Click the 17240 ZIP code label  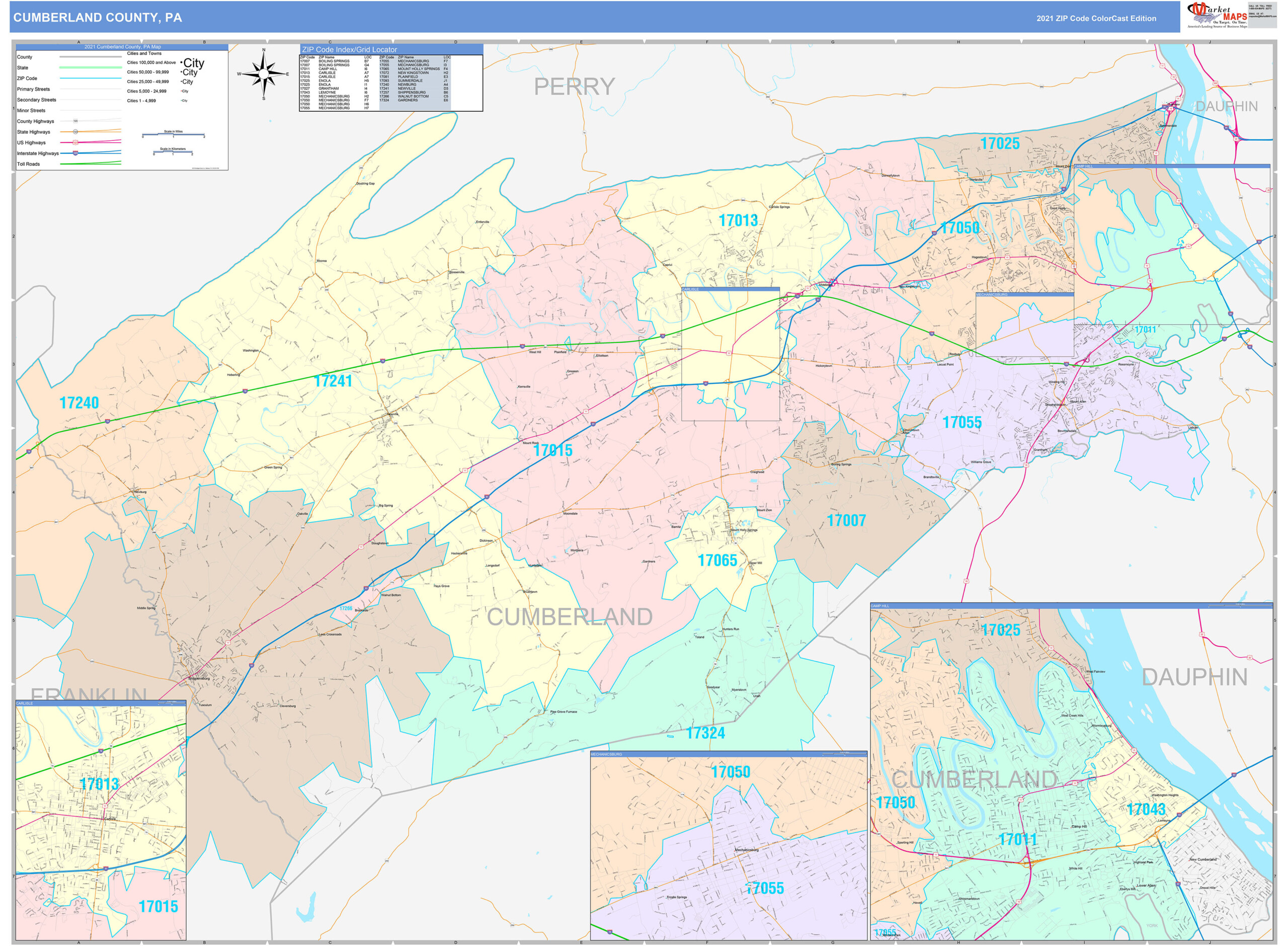79,403
